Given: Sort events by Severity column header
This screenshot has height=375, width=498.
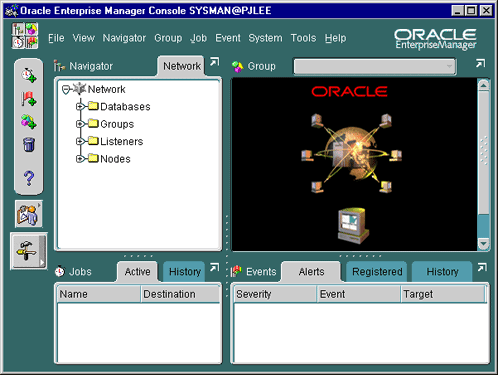Looking at the screenshot, I should tap(275, 294).
